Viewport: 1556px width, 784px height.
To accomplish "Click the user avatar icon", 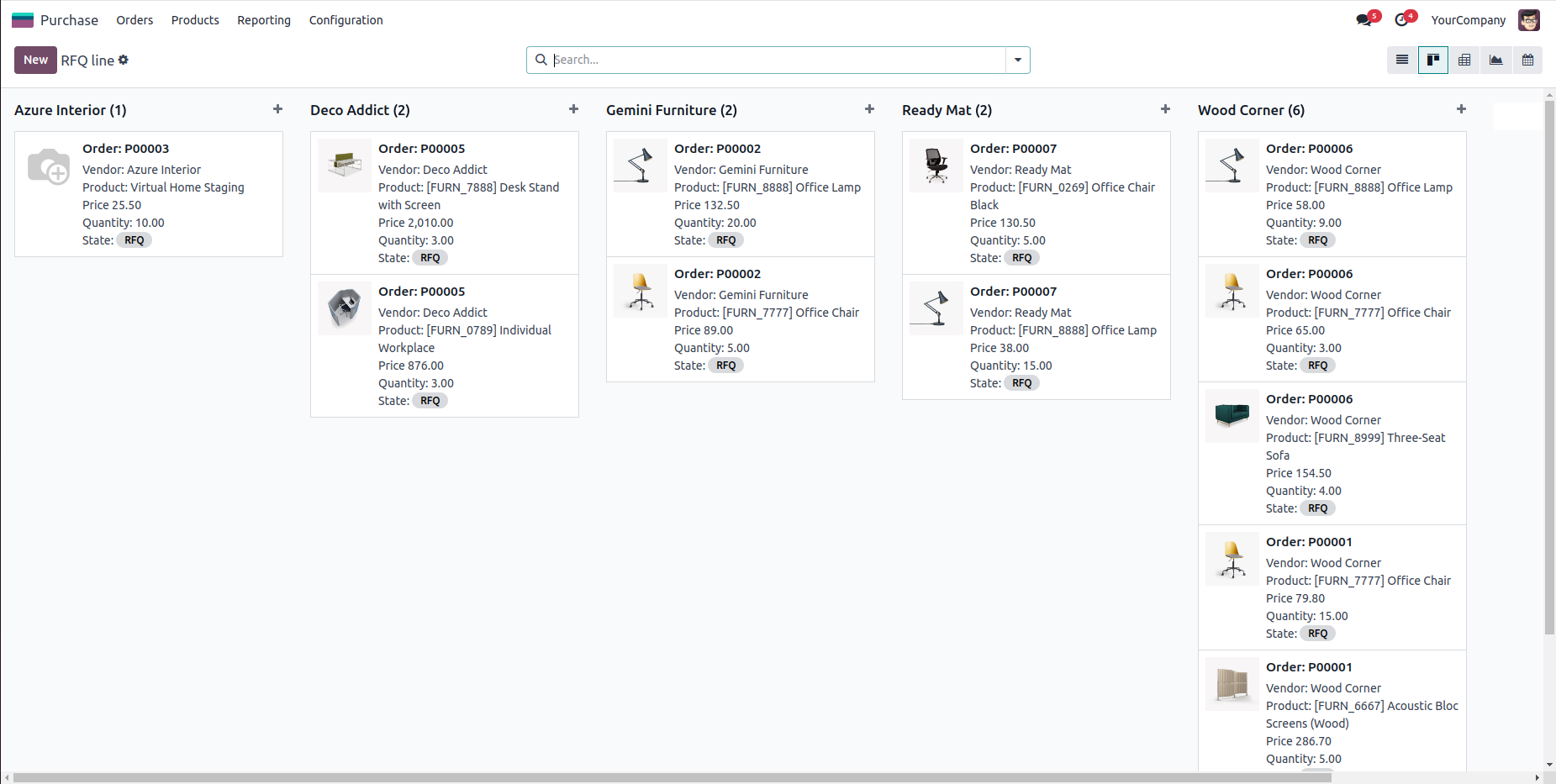I will click(1528, 20).
